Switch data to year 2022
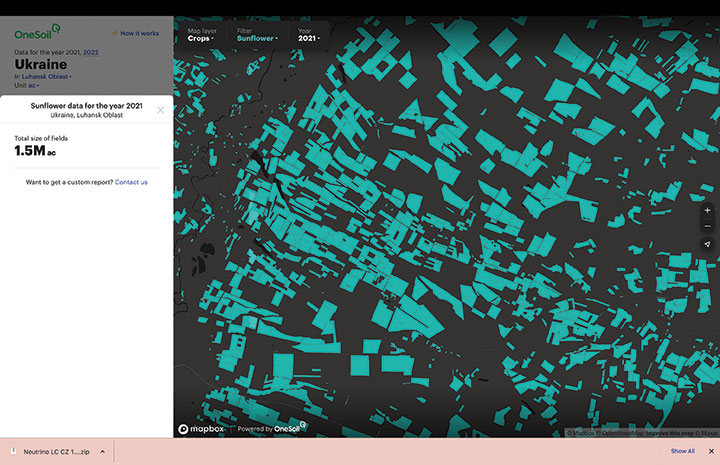The height and width of the screenshot is (465, 720). (x=90, y=51)
